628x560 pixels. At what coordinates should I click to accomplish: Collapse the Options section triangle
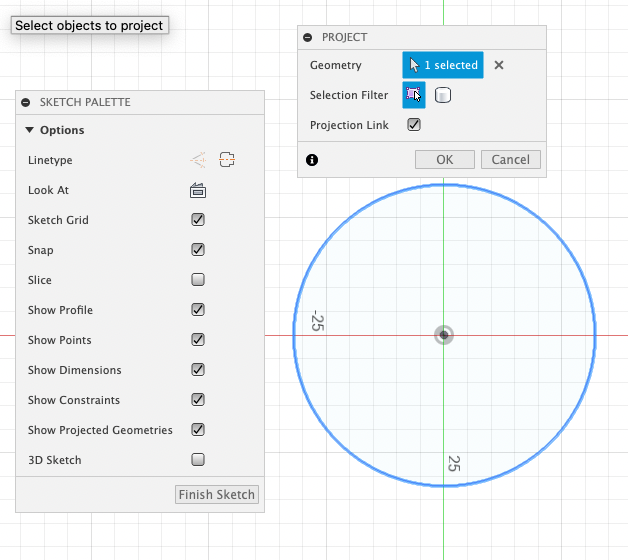[29, 130]
